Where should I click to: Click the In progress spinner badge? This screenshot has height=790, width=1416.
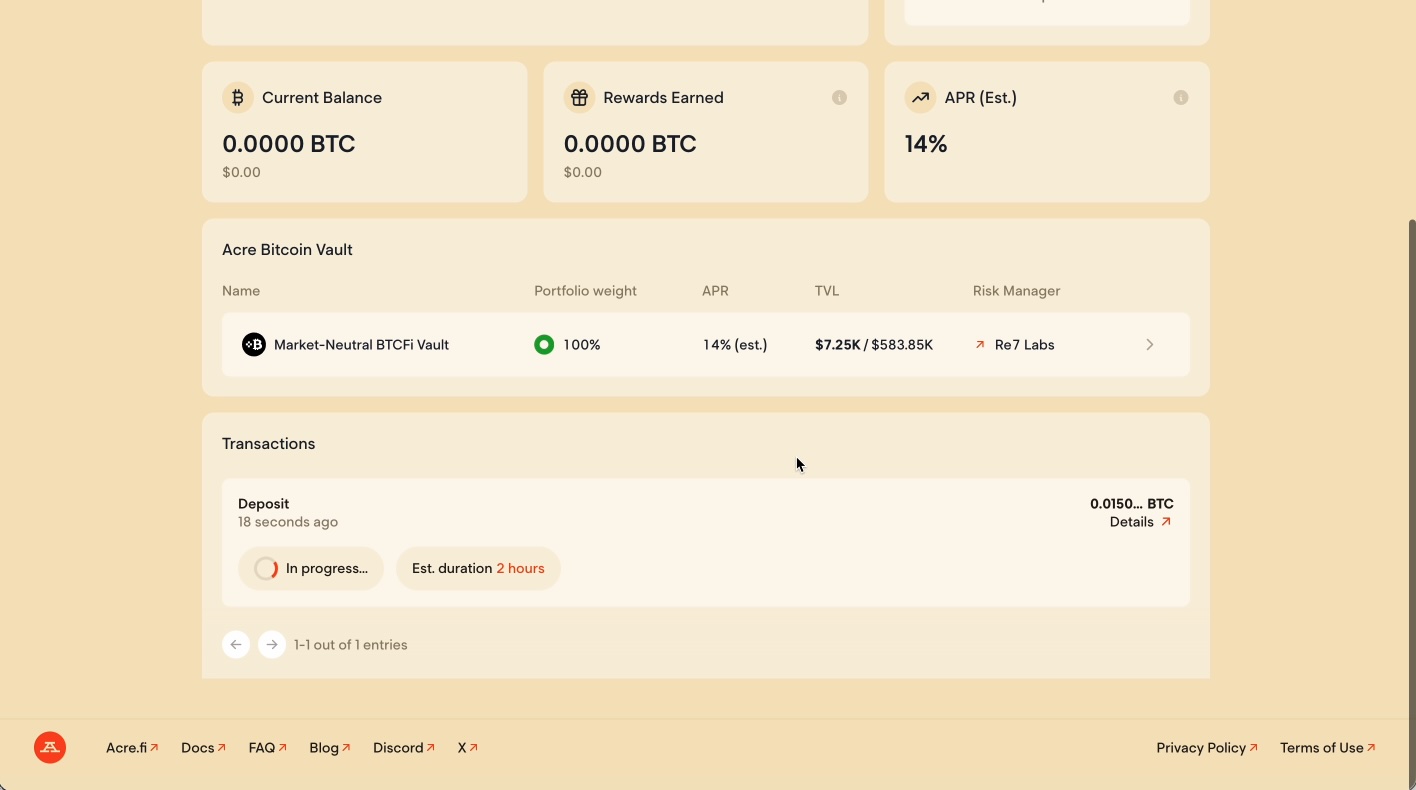(x=311, y=569)
